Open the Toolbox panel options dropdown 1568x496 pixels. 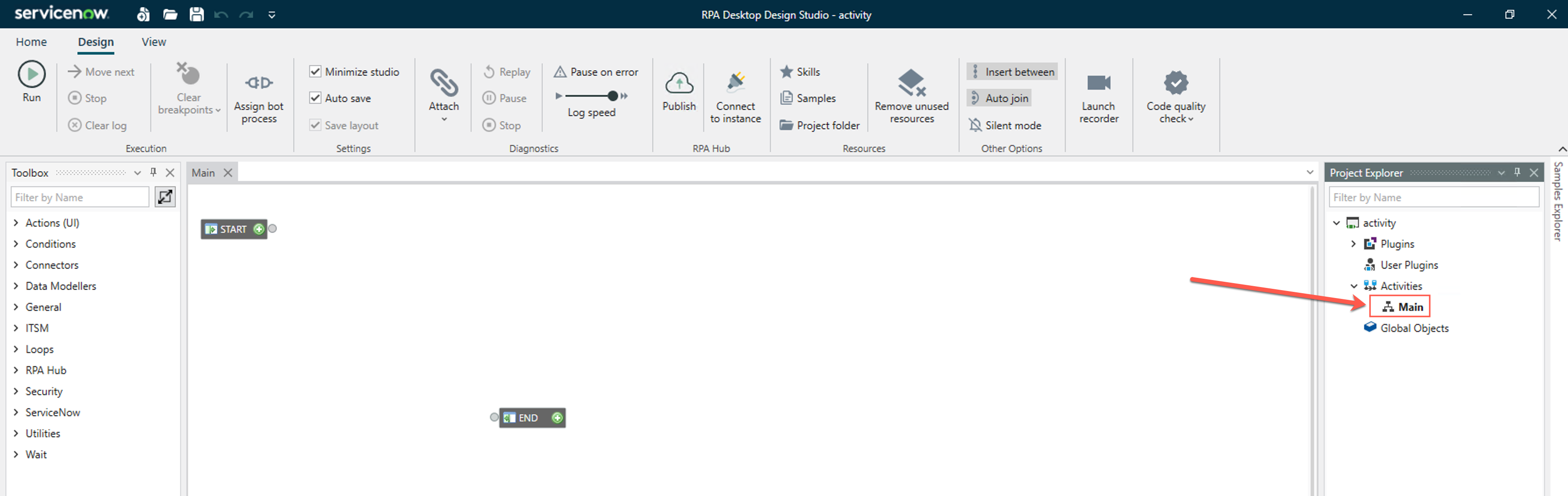click(137, 173)
